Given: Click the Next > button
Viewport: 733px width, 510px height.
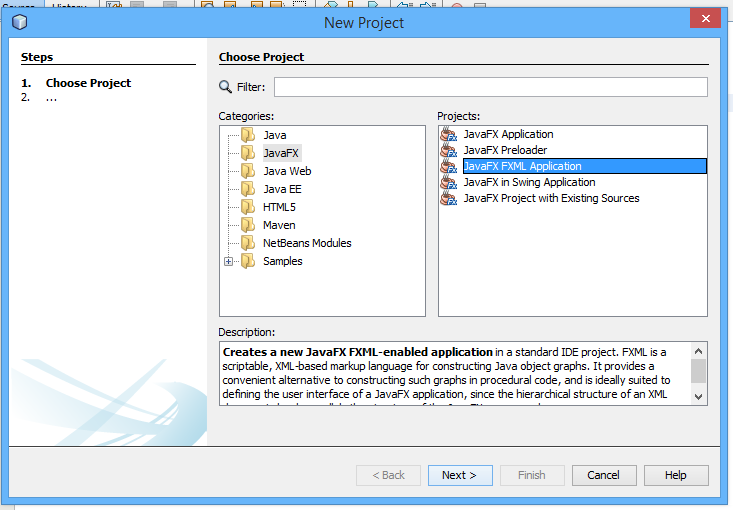Looking at the screenshot, I should pyautogui.click(x=460, y=475).
